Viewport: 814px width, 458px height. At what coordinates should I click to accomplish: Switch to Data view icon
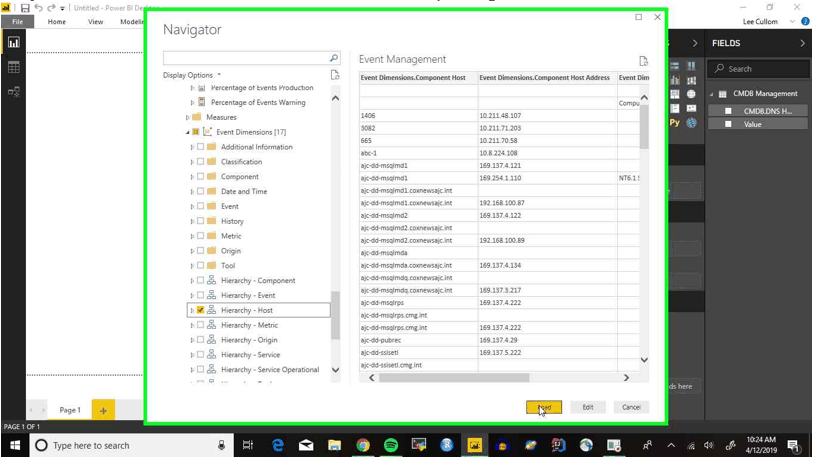[x=13, y=67]
